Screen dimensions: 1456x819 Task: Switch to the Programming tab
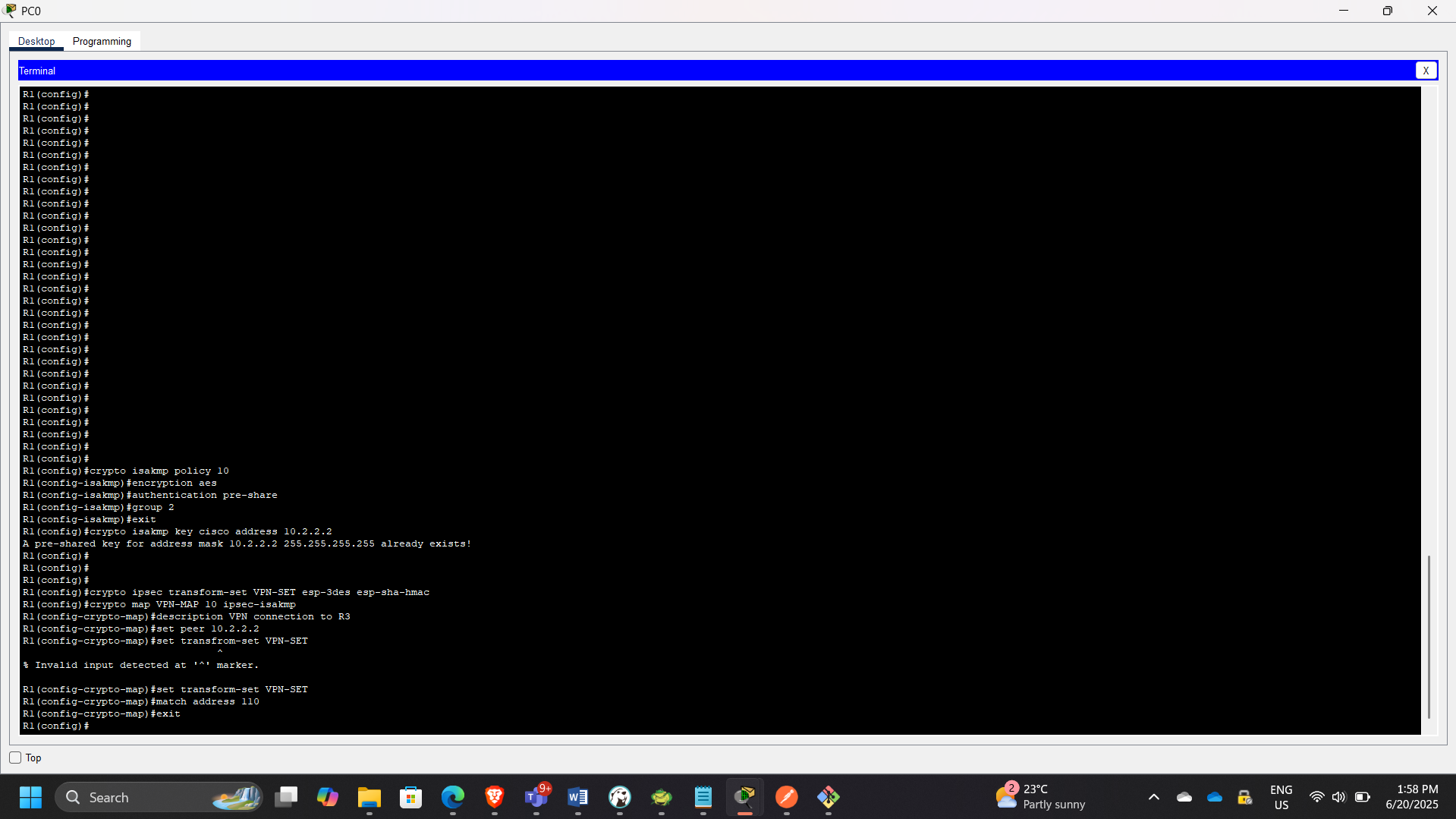coord(101,41)
